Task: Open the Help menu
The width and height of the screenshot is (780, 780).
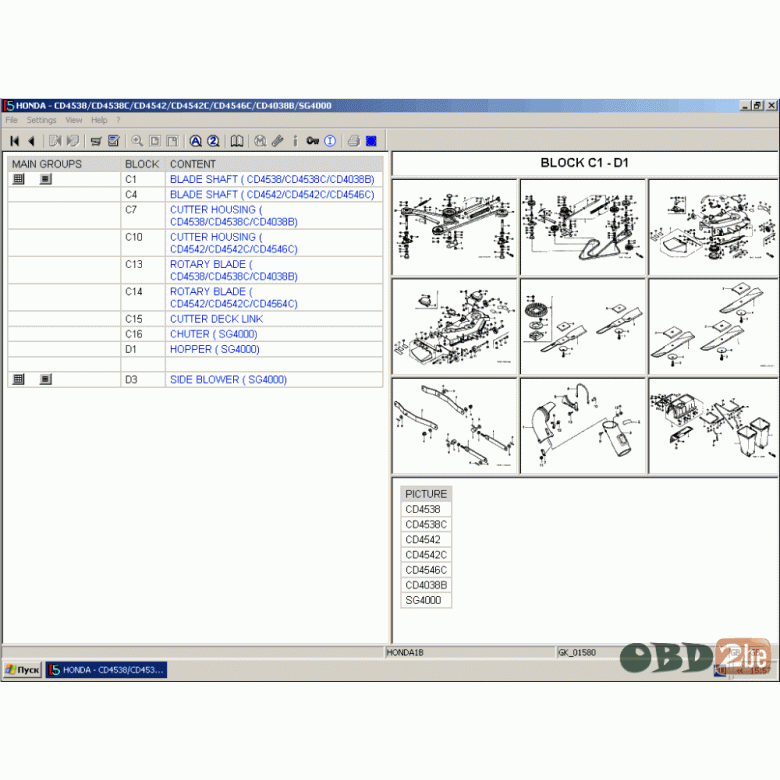Action: click(99, 120)
